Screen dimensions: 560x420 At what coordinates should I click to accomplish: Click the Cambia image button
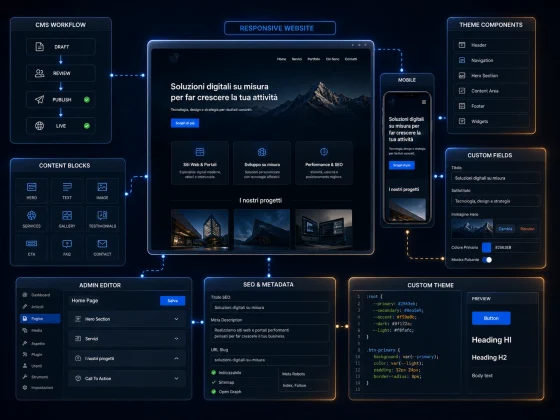(x=505, y=229)
